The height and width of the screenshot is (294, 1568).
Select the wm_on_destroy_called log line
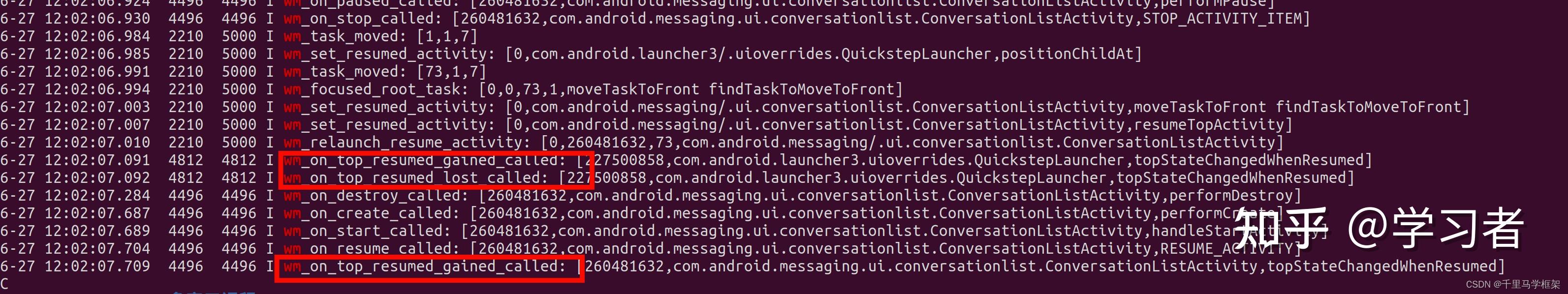click(651, 196)
